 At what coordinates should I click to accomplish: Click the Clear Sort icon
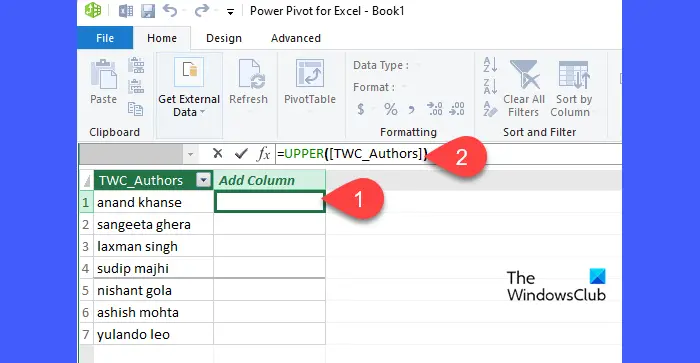tap(490, 108)
